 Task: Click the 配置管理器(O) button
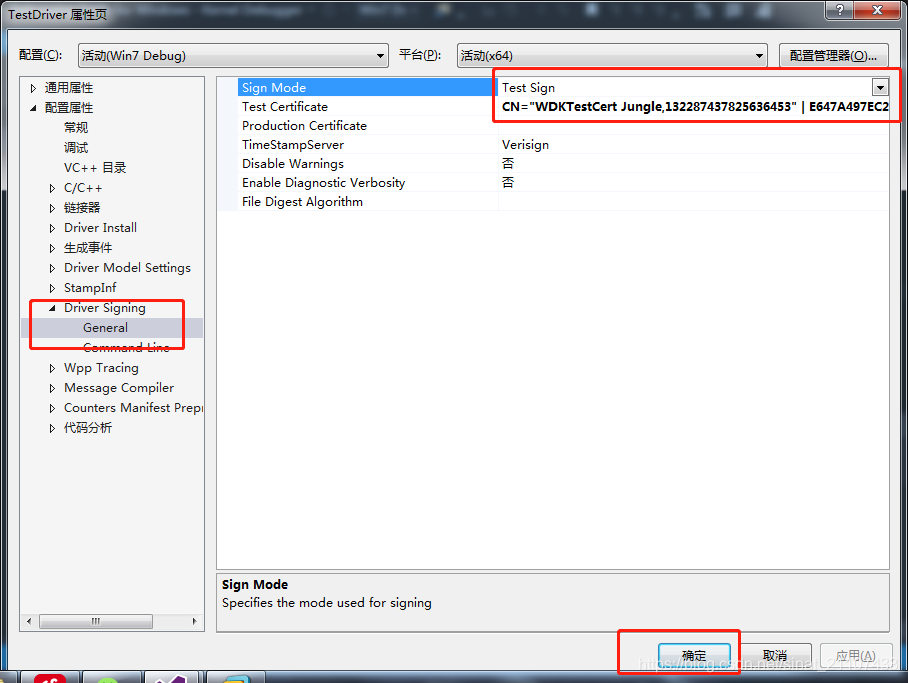(834, 55)
